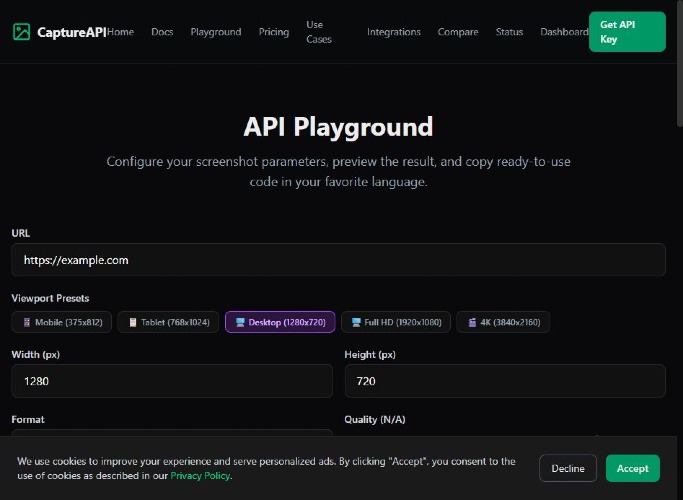Click the URL input field
Image resolution: width=683 pixels, height=500 pixels.
(338, 260)
